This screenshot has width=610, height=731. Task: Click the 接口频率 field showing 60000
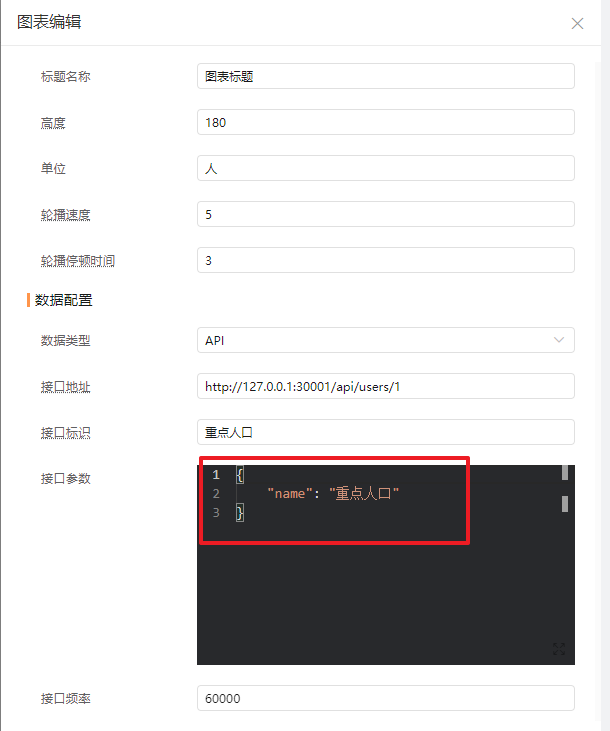[386, 698]
